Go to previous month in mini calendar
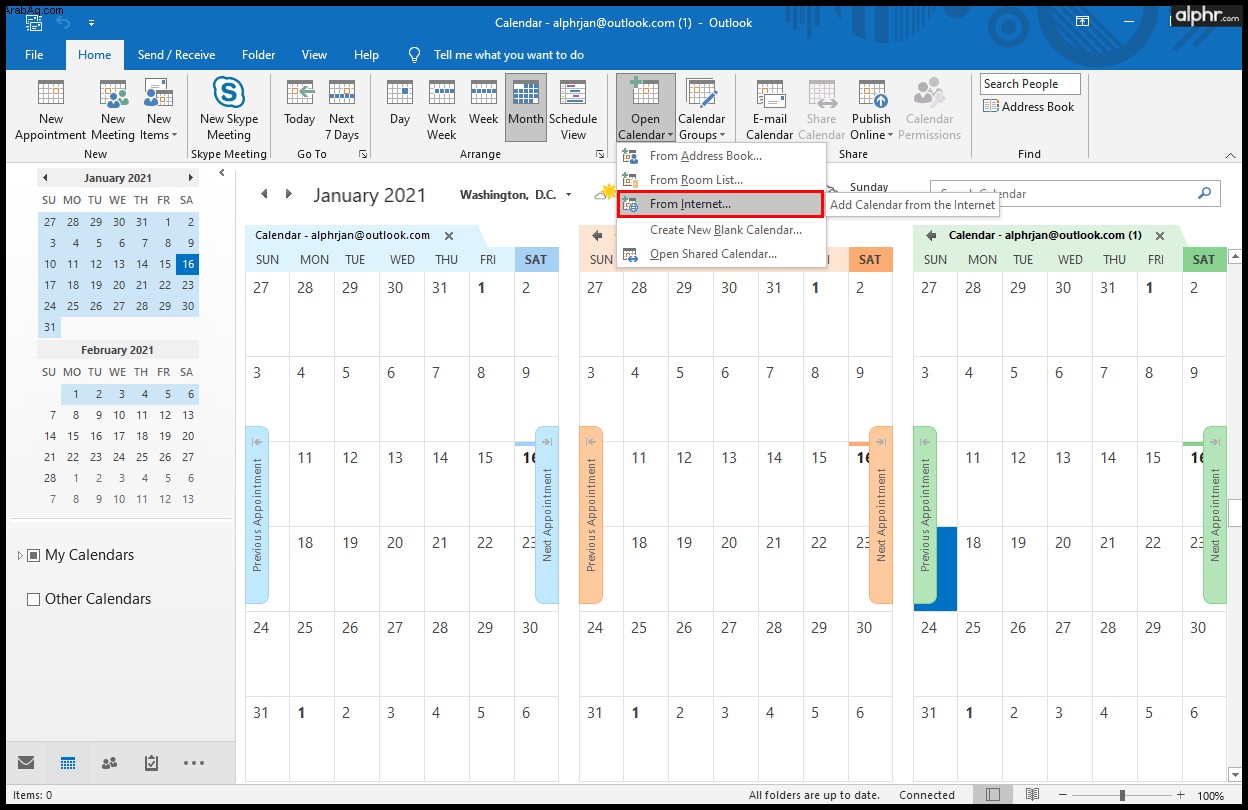This screenshot has width=1248, height=810. tap(45, 178)
